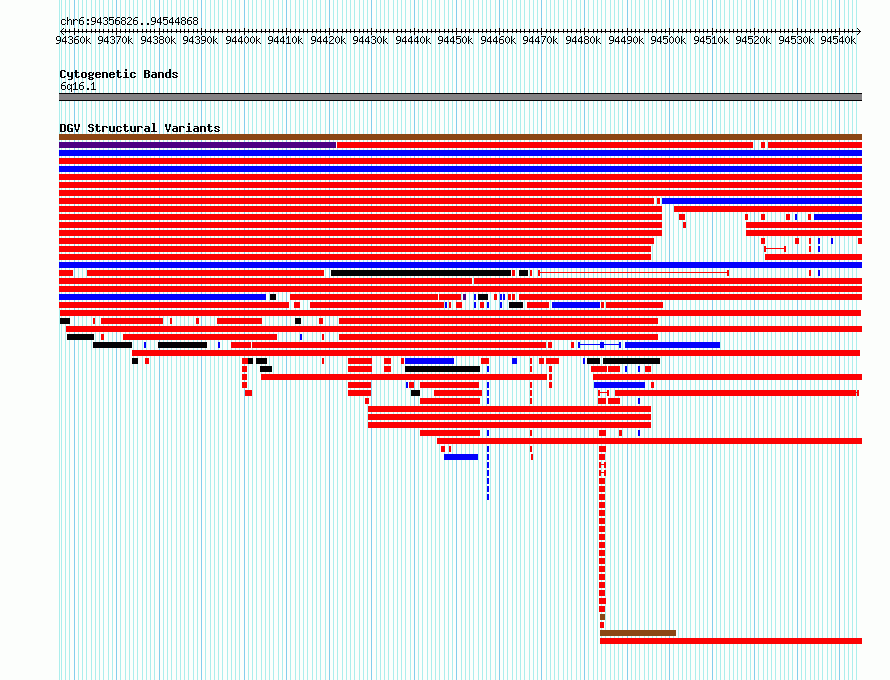
Task: Click the 94420k ruler tick label
Action: [x=328, y=40]
